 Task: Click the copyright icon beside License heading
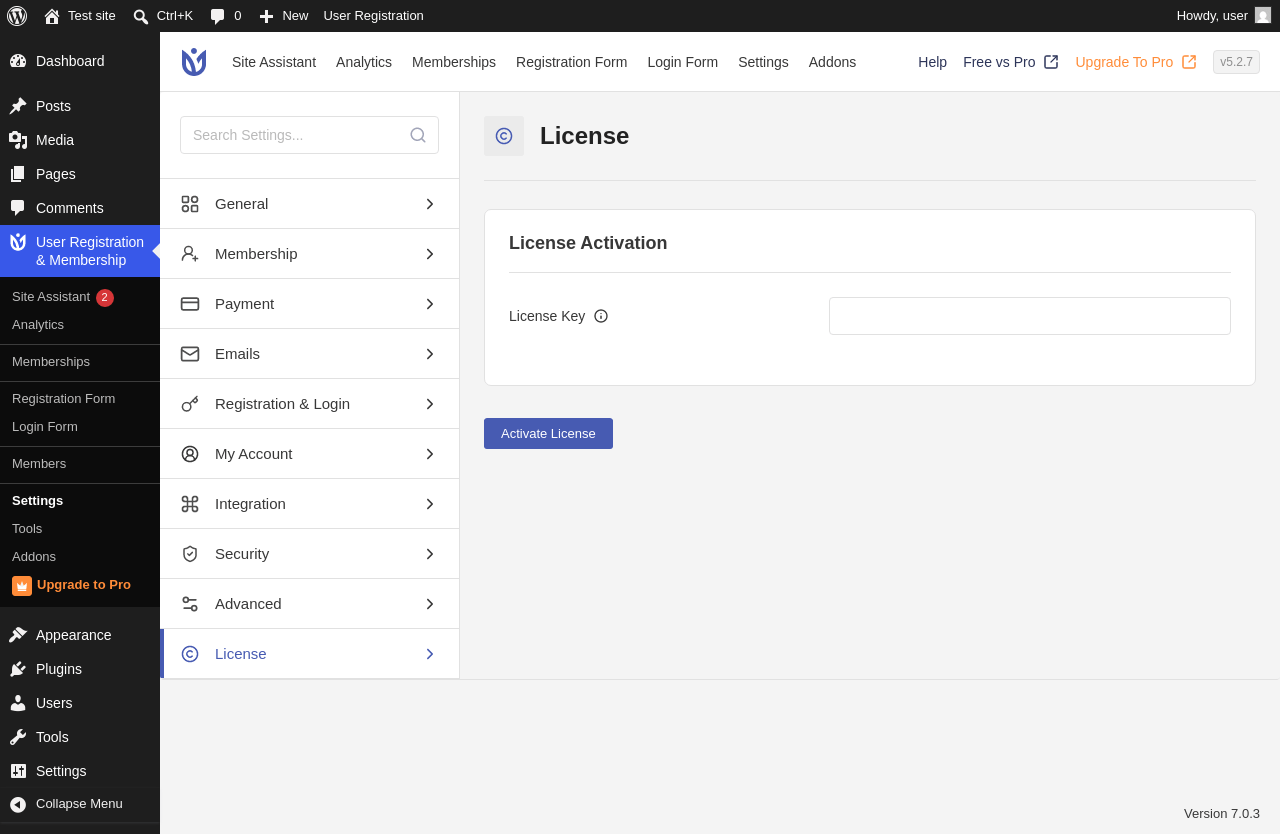point(504,136)
